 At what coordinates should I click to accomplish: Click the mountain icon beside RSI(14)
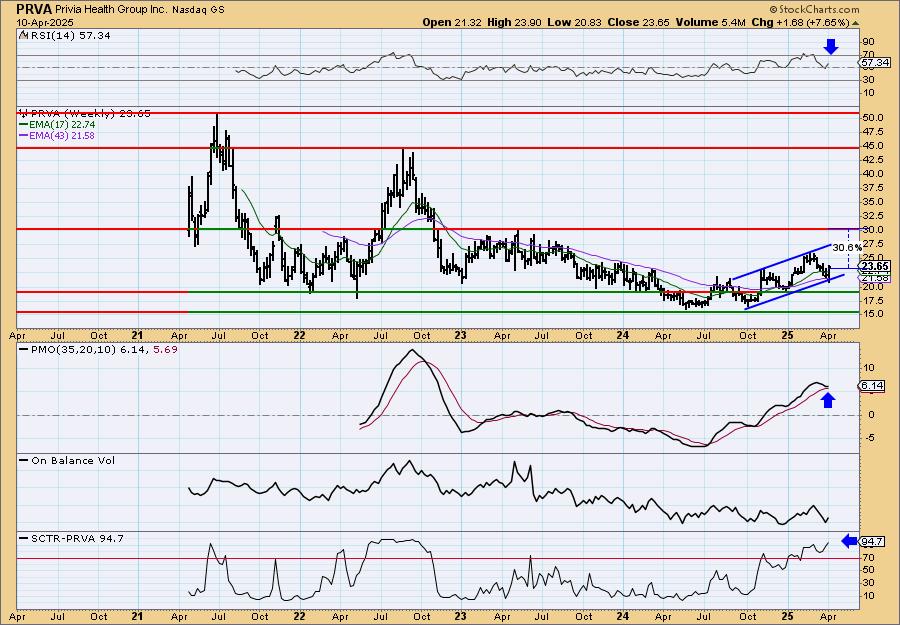pos(23,35)
